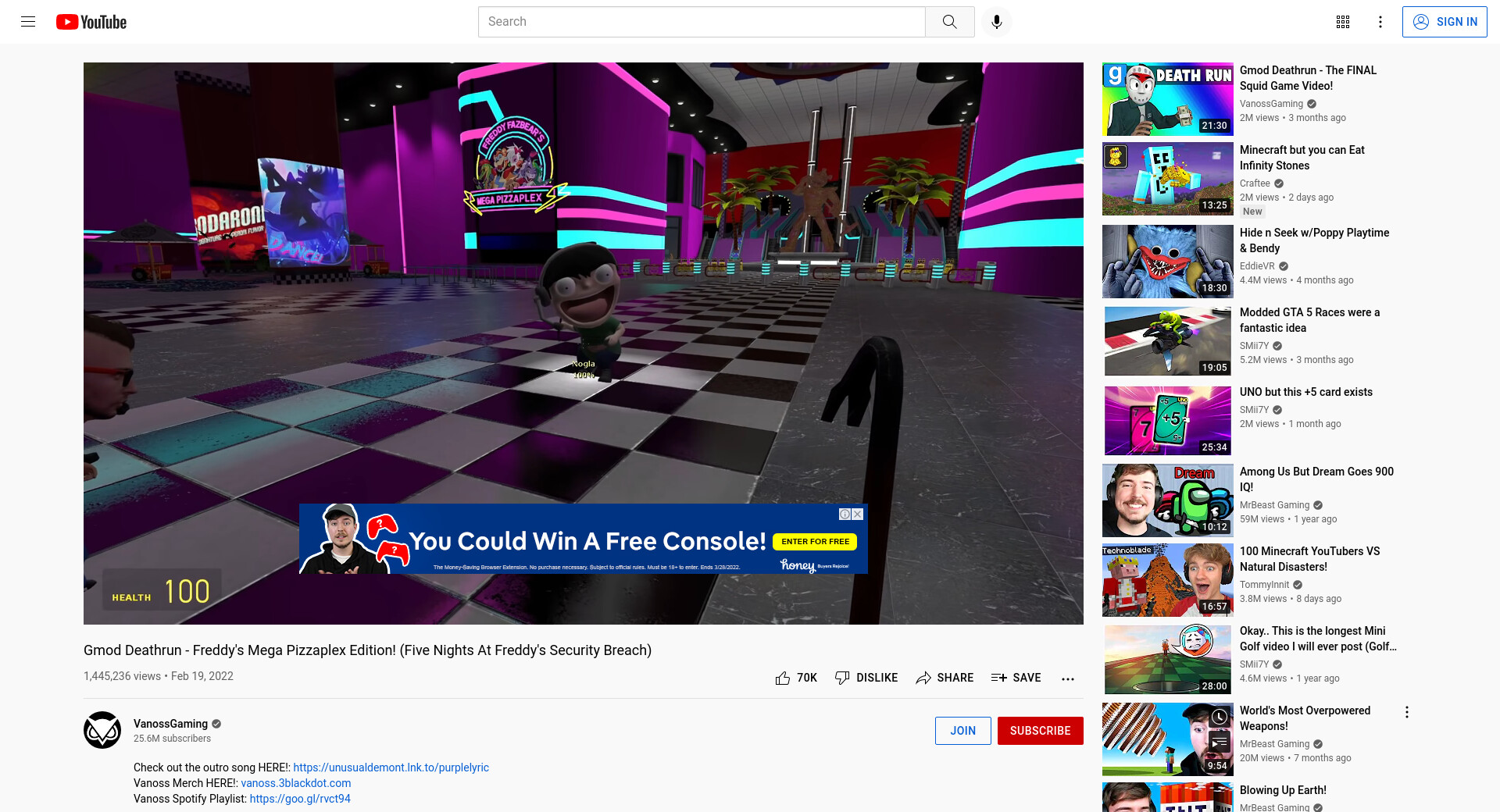Open VanossGaming channel avatar
Viewport: 1500px width, 812px height.
(x=102, y=730)
